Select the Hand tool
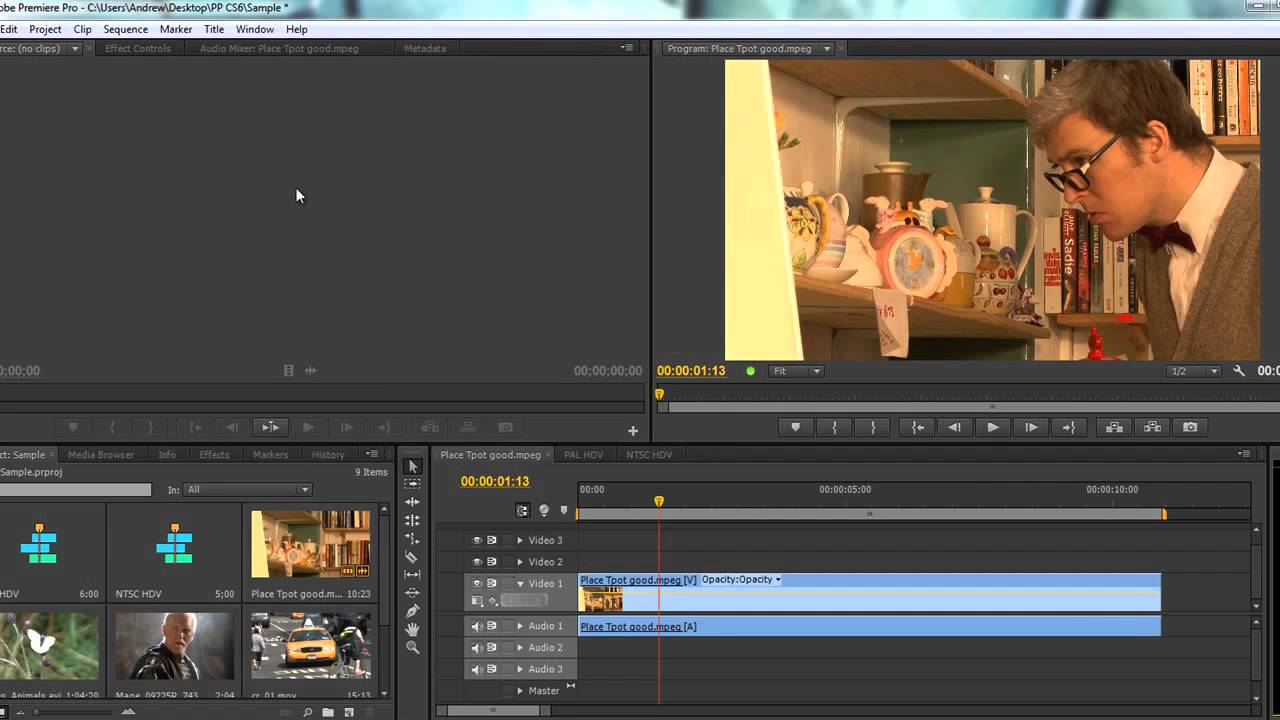This screenshot has width=1280, height=720. 412,629
